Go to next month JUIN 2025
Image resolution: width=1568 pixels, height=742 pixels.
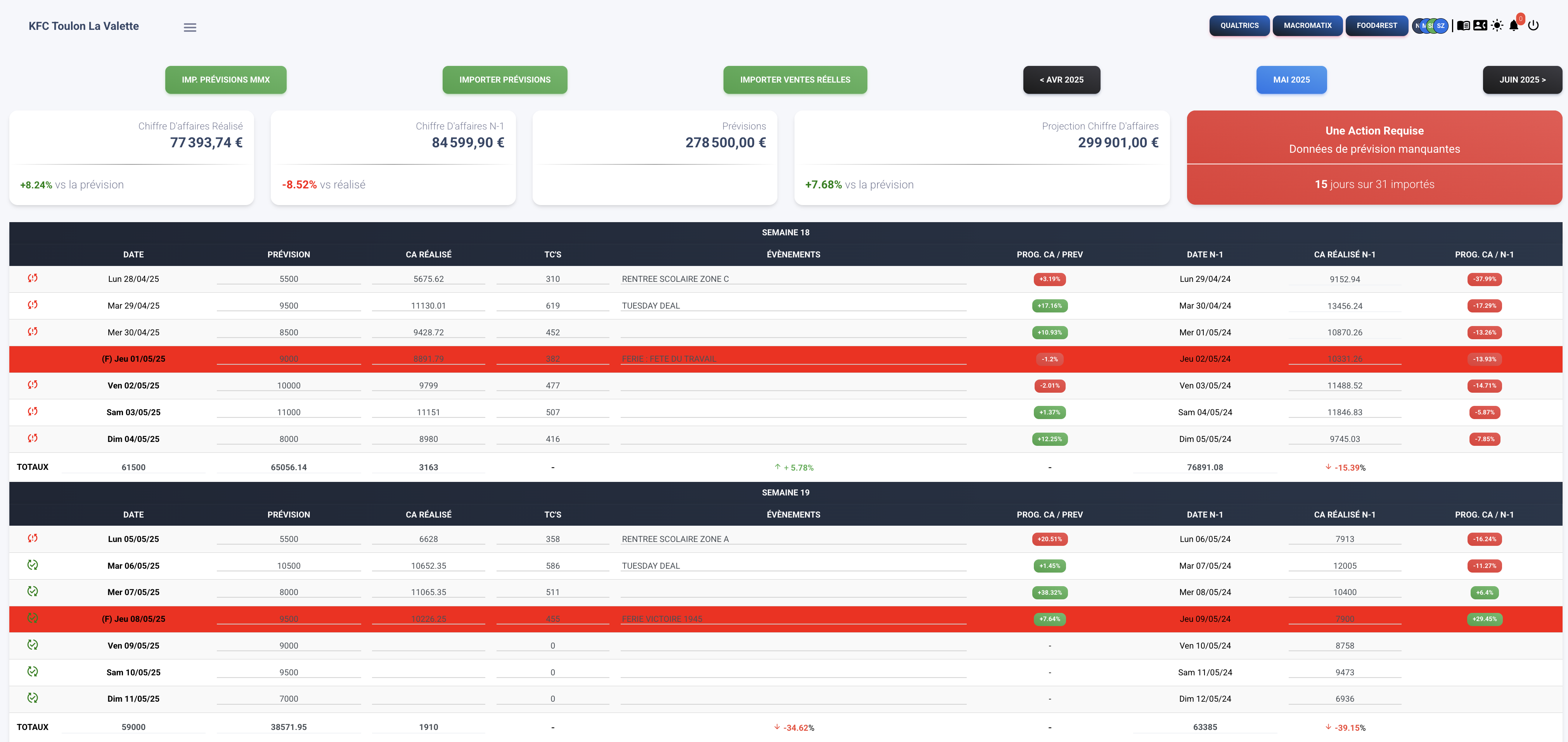click(1522, 80)
